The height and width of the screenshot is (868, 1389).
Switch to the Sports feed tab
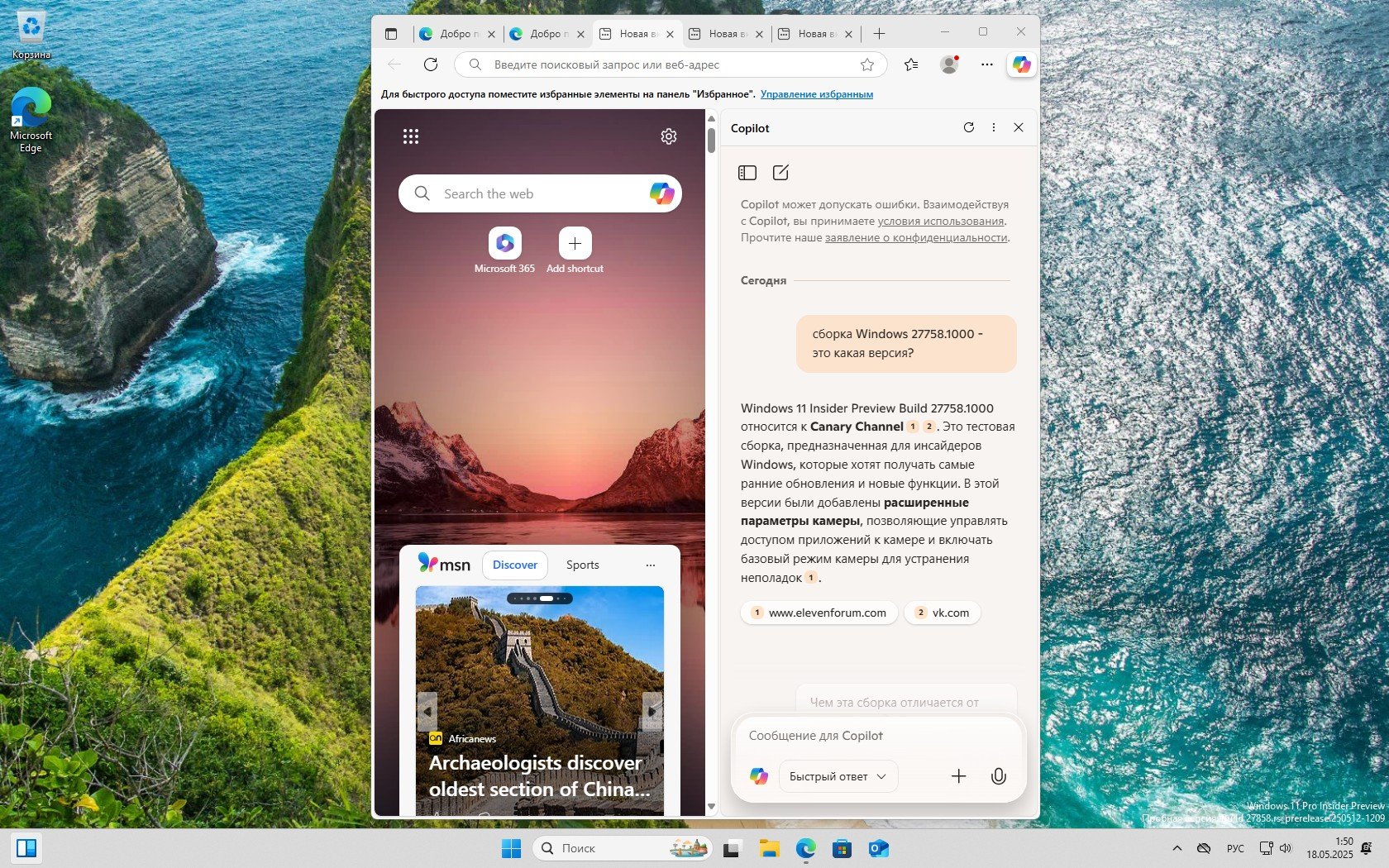point(583,565)
